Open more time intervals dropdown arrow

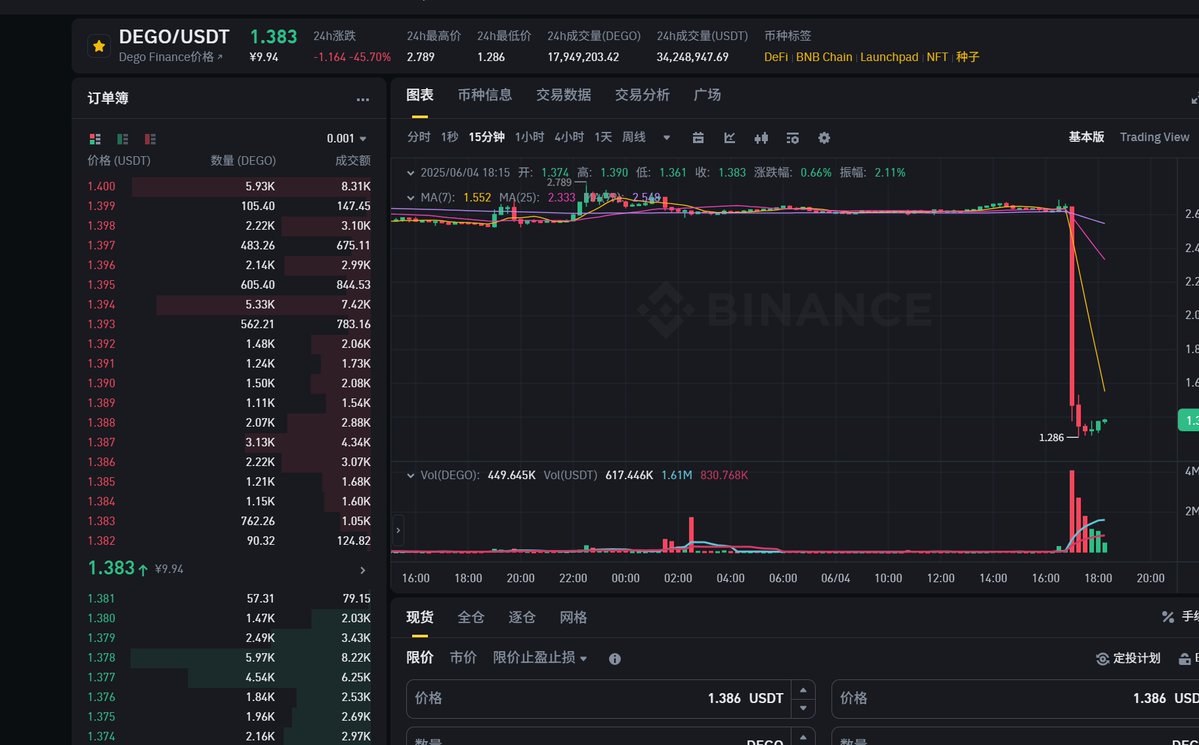pos(667,138)
